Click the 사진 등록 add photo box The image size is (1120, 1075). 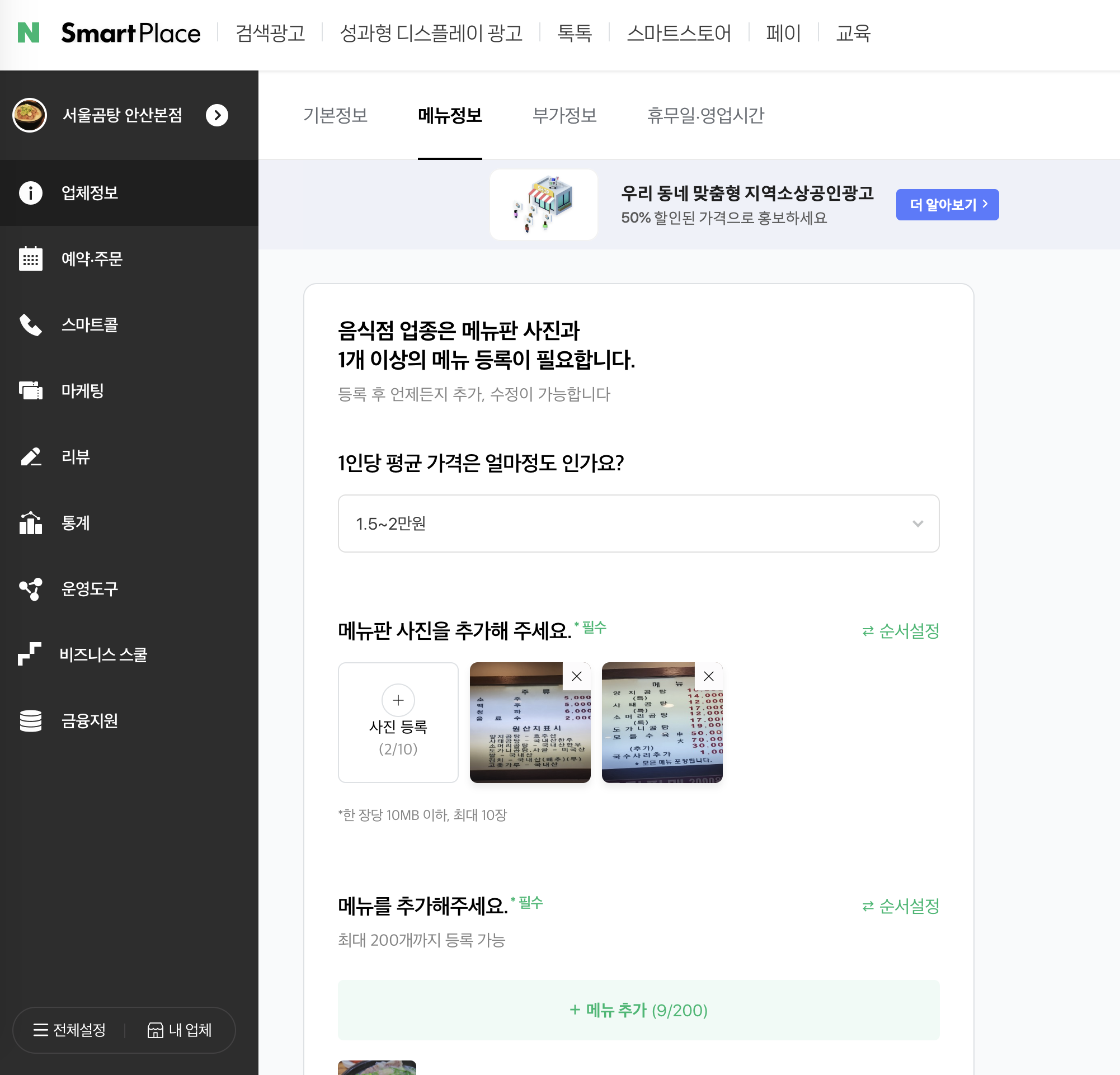(x=398, y=722)
